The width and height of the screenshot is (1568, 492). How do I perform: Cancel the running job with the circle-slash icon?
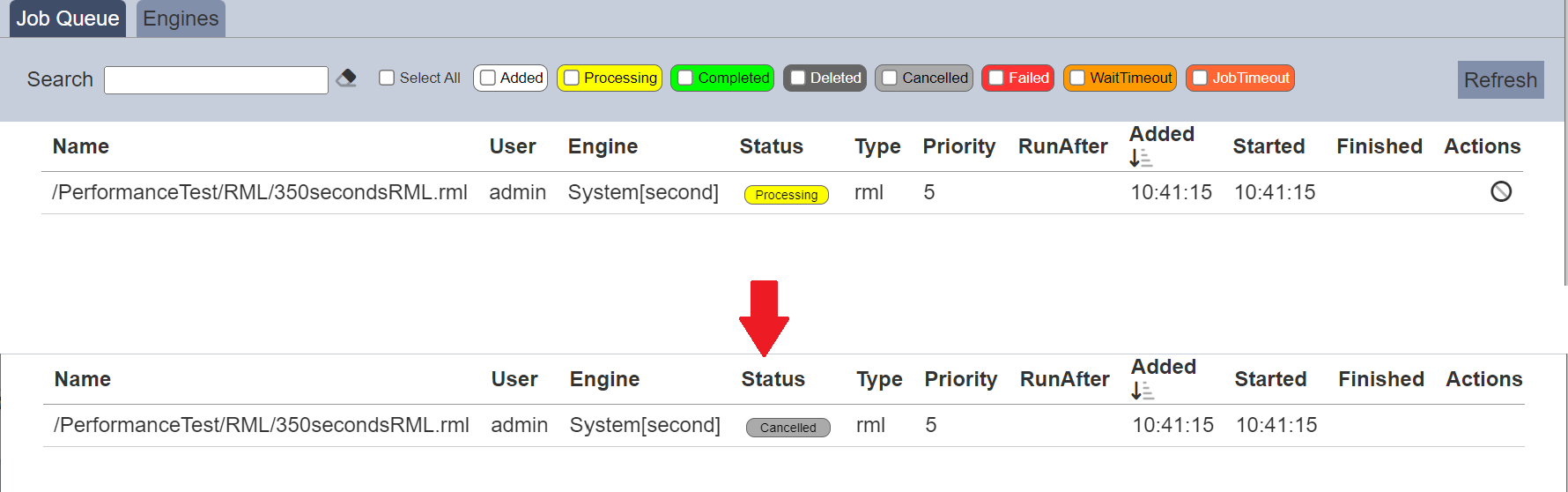(x=1501, y=191)
